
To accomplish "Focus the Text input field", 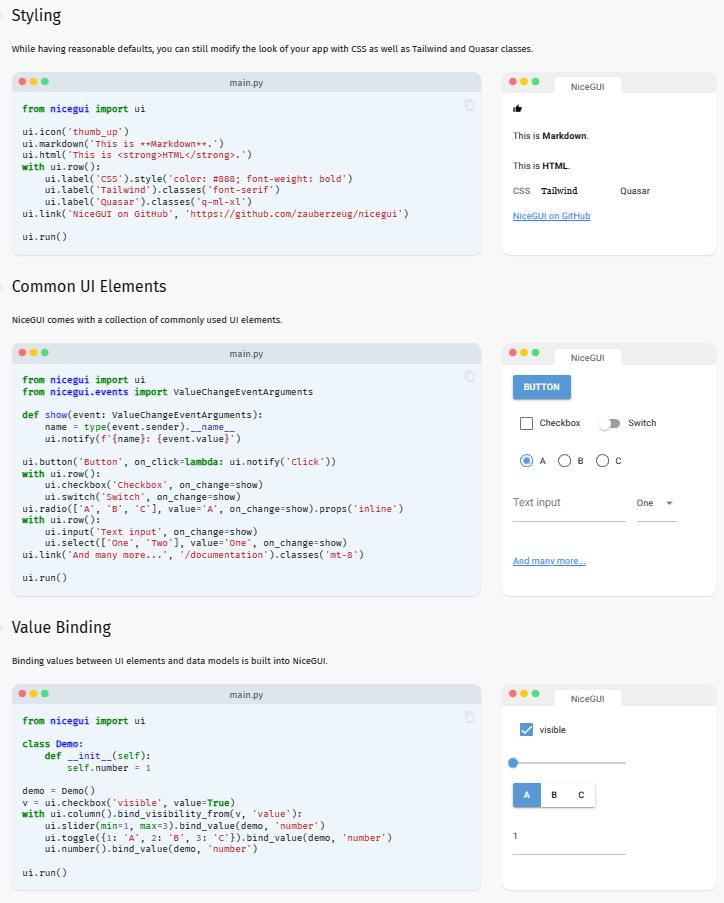I will [x=569, y=504].
